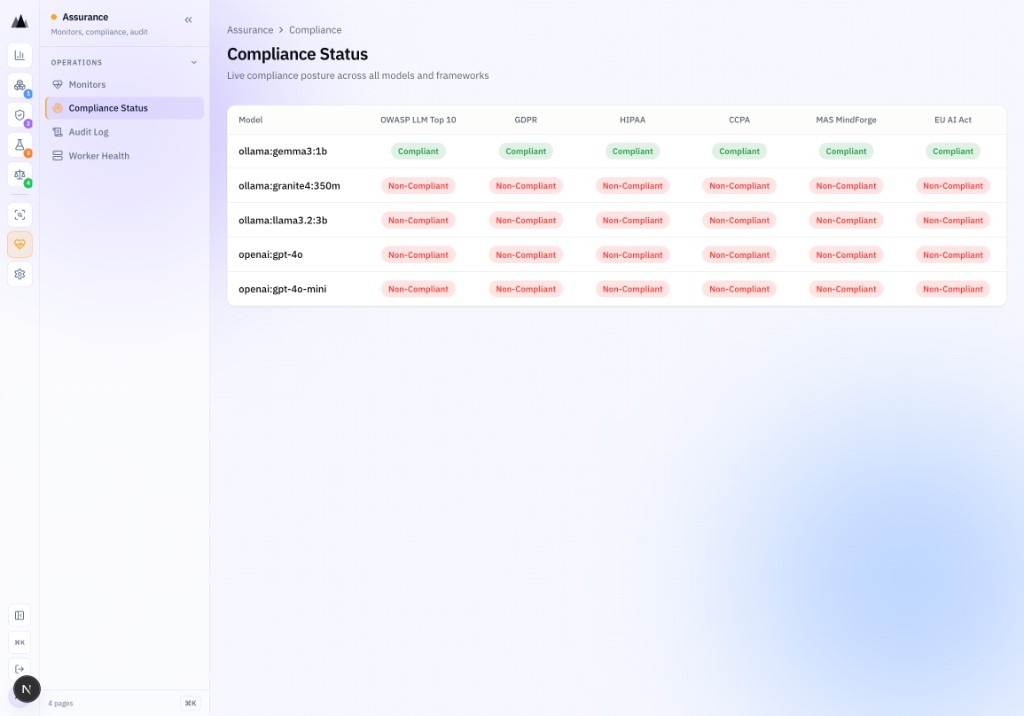Open the Next.js N dev badge
The width and height of the screenshot is (1024, 716).
tap(27, 689)
